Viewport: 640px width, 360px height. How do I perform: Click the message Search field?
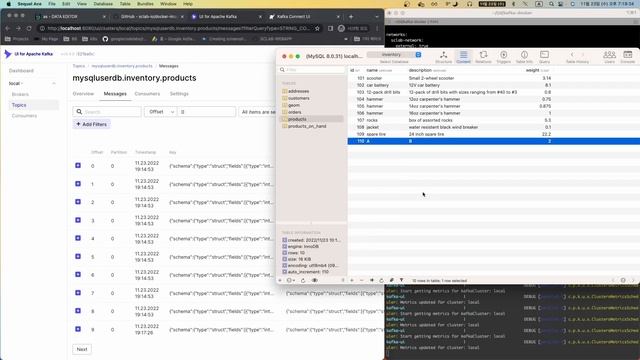point(107,112)
